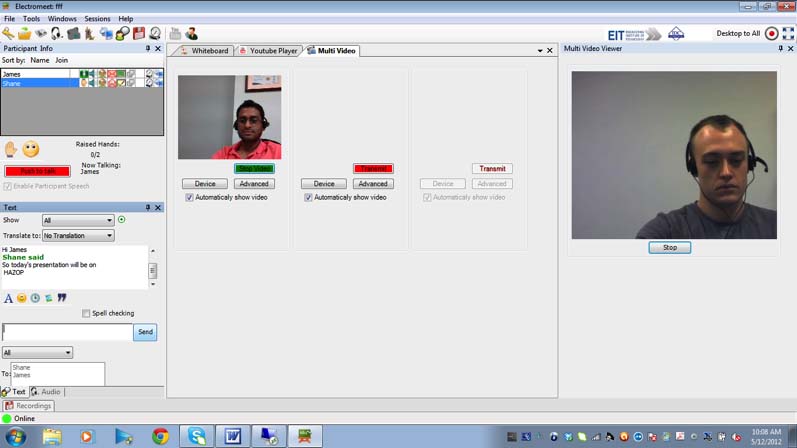Click the red floppy disk save icon
This screenshot has height=448, width=797.
pyautogui.click(x=139, y=34)
